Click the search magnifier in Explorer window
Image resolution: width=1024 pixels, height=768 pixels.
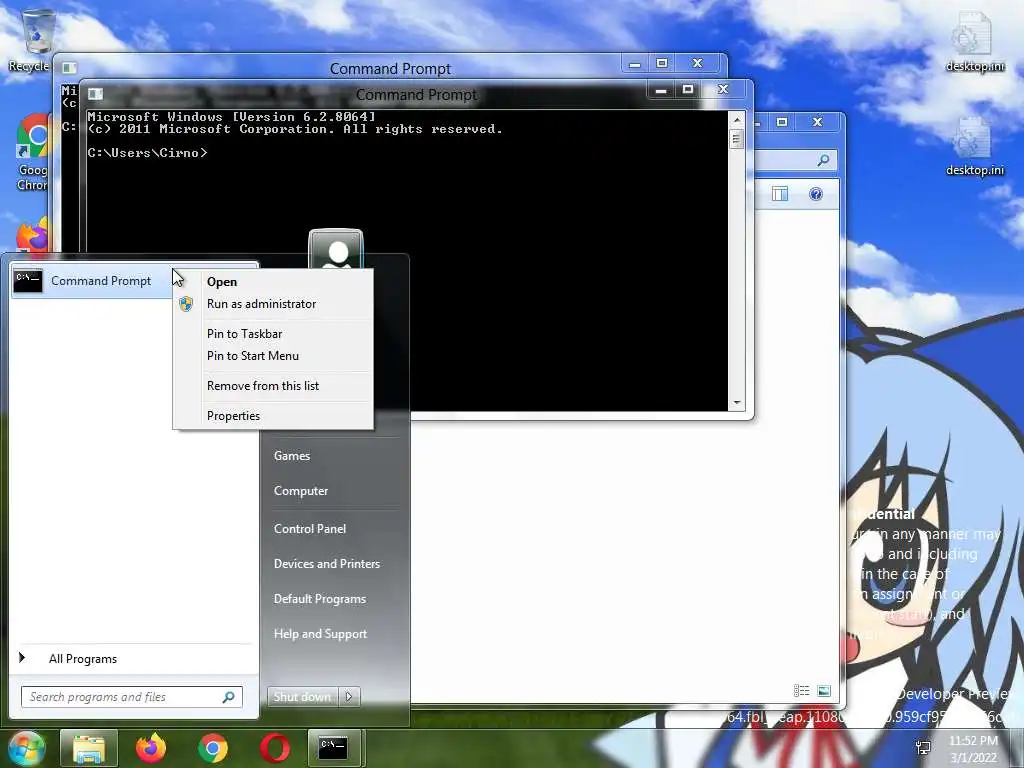[x=824, y=160]
